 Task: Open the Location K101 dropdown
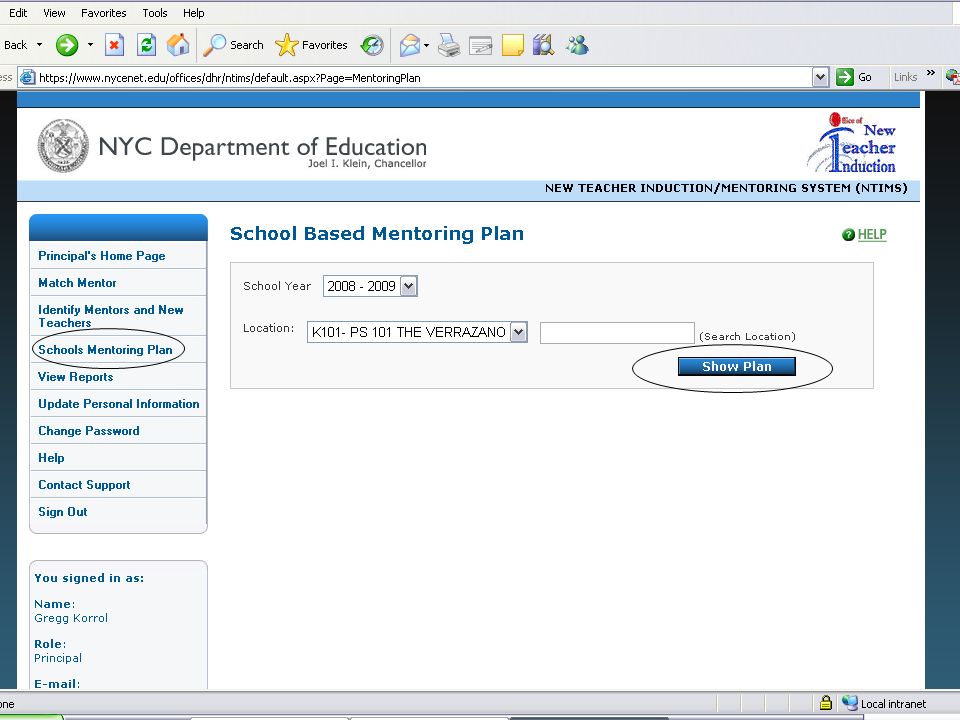pos(417,332)
